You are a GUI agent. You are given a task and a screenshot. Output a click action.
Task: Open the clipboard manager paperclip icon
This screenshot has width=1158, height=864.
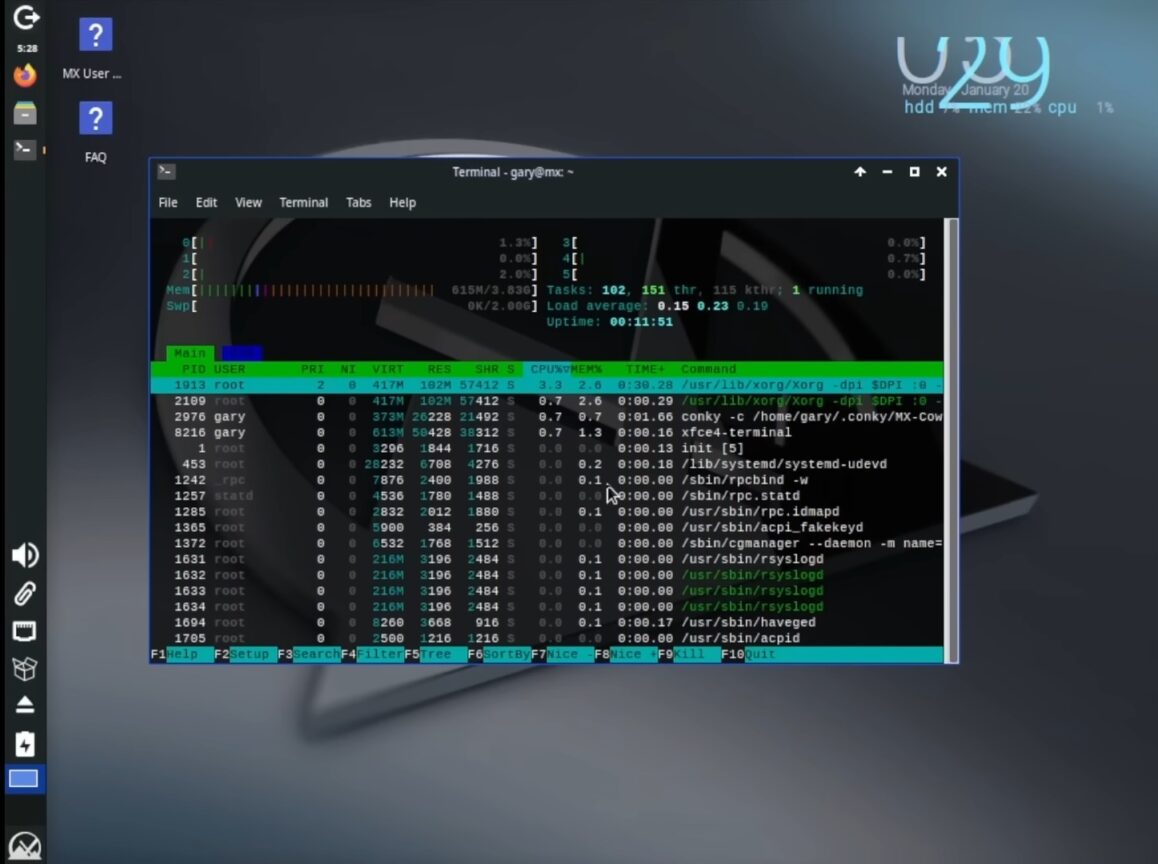(x=24, y=594)
